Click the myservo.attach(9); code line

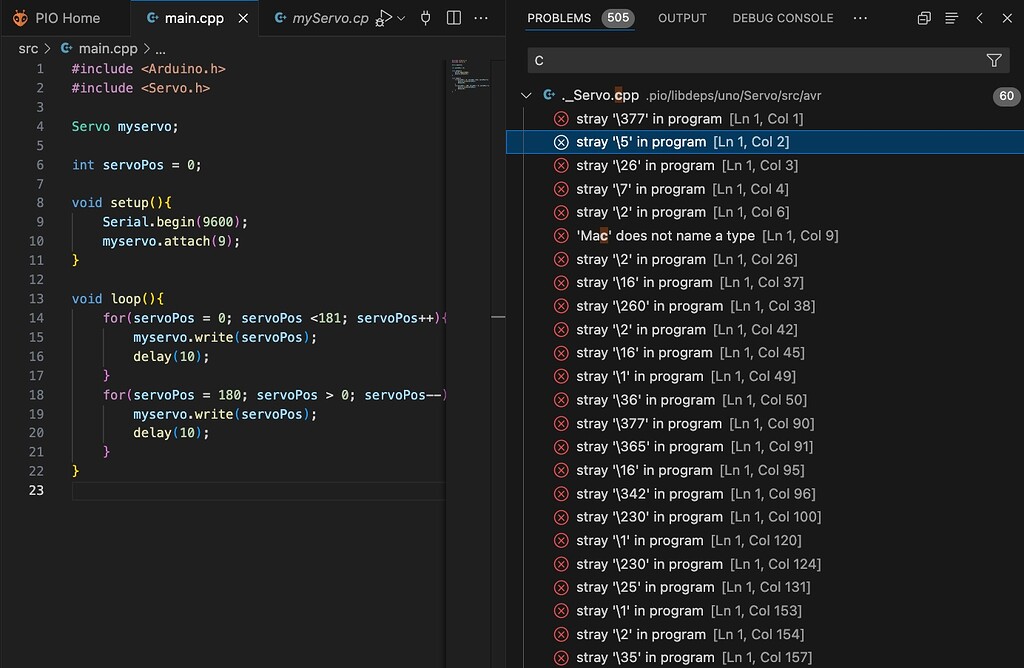171,242
